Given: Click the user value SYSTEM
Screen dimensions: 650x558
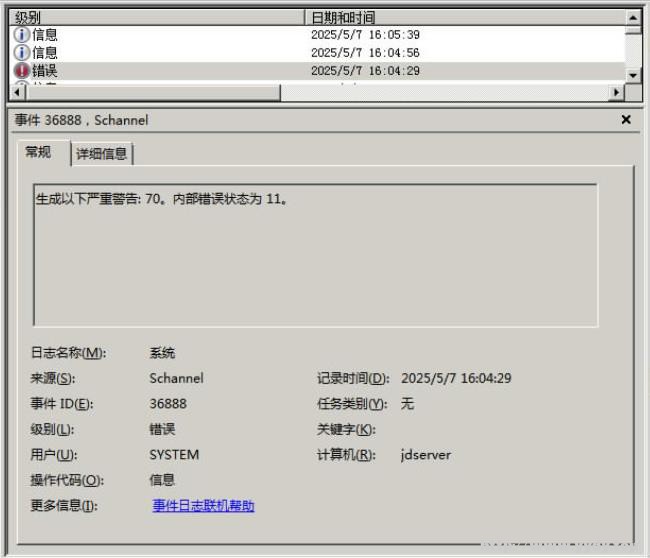Looking at the screenshot, I should 174,454.
